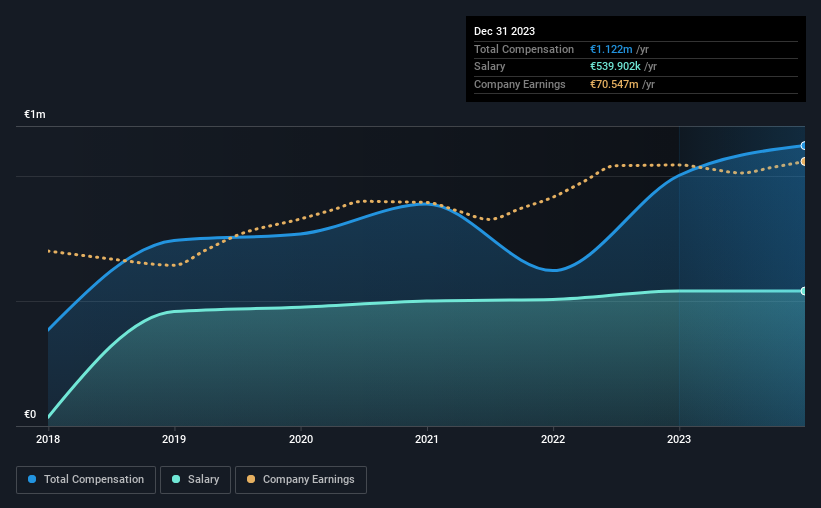Click the €1.122m Total Compensation tooltip value
Screen dimensions: 821x508
[611, 49]
